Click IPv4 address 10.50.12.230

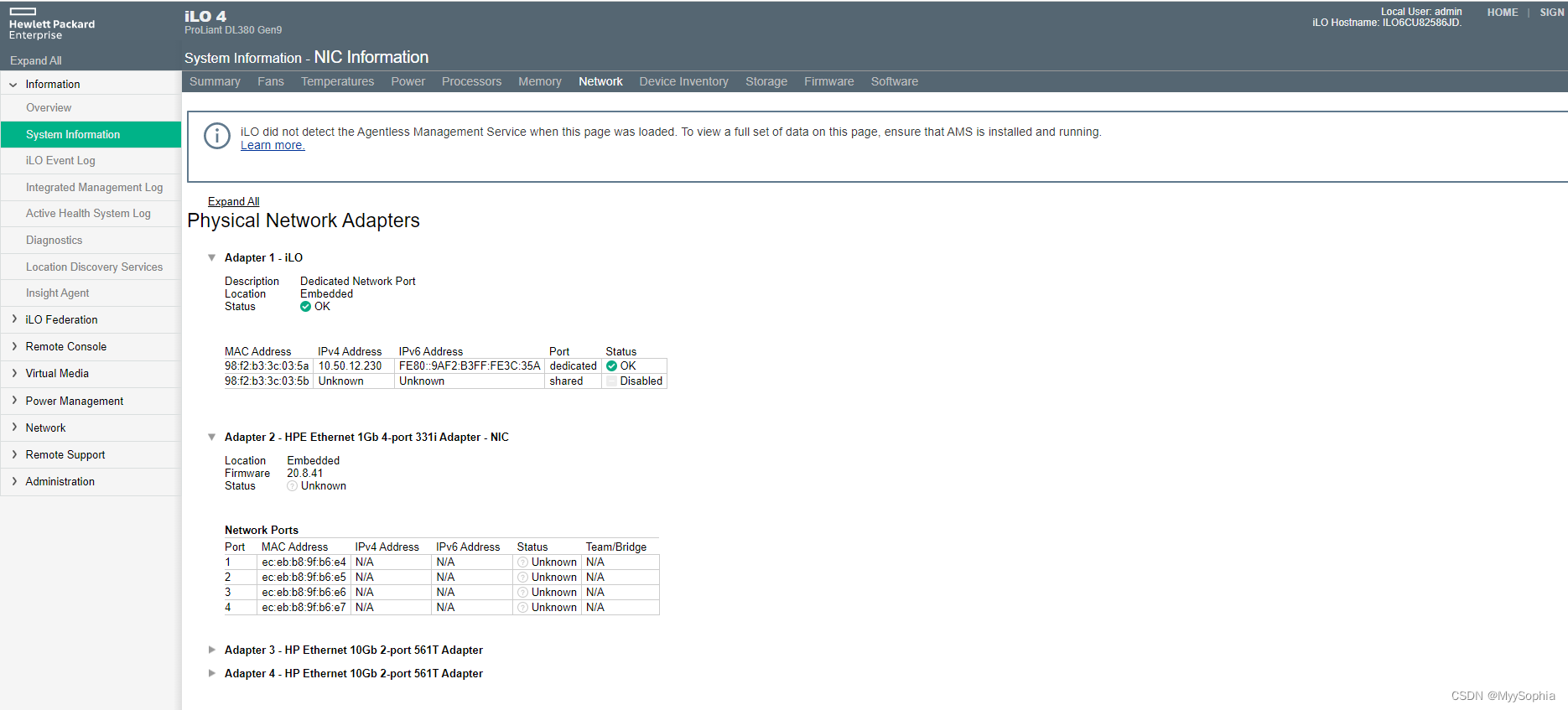pos(350,366)
